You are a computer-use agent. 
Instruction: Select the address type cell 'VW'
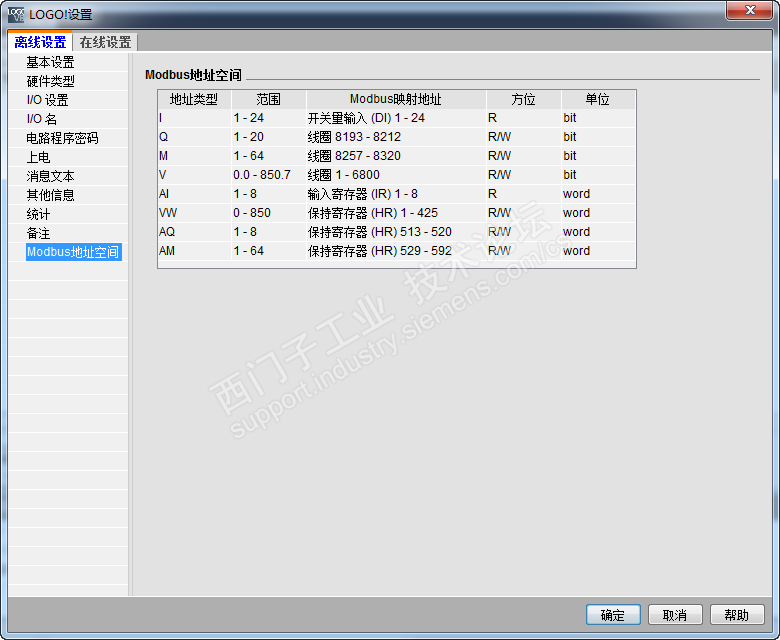tap(195, 213)
